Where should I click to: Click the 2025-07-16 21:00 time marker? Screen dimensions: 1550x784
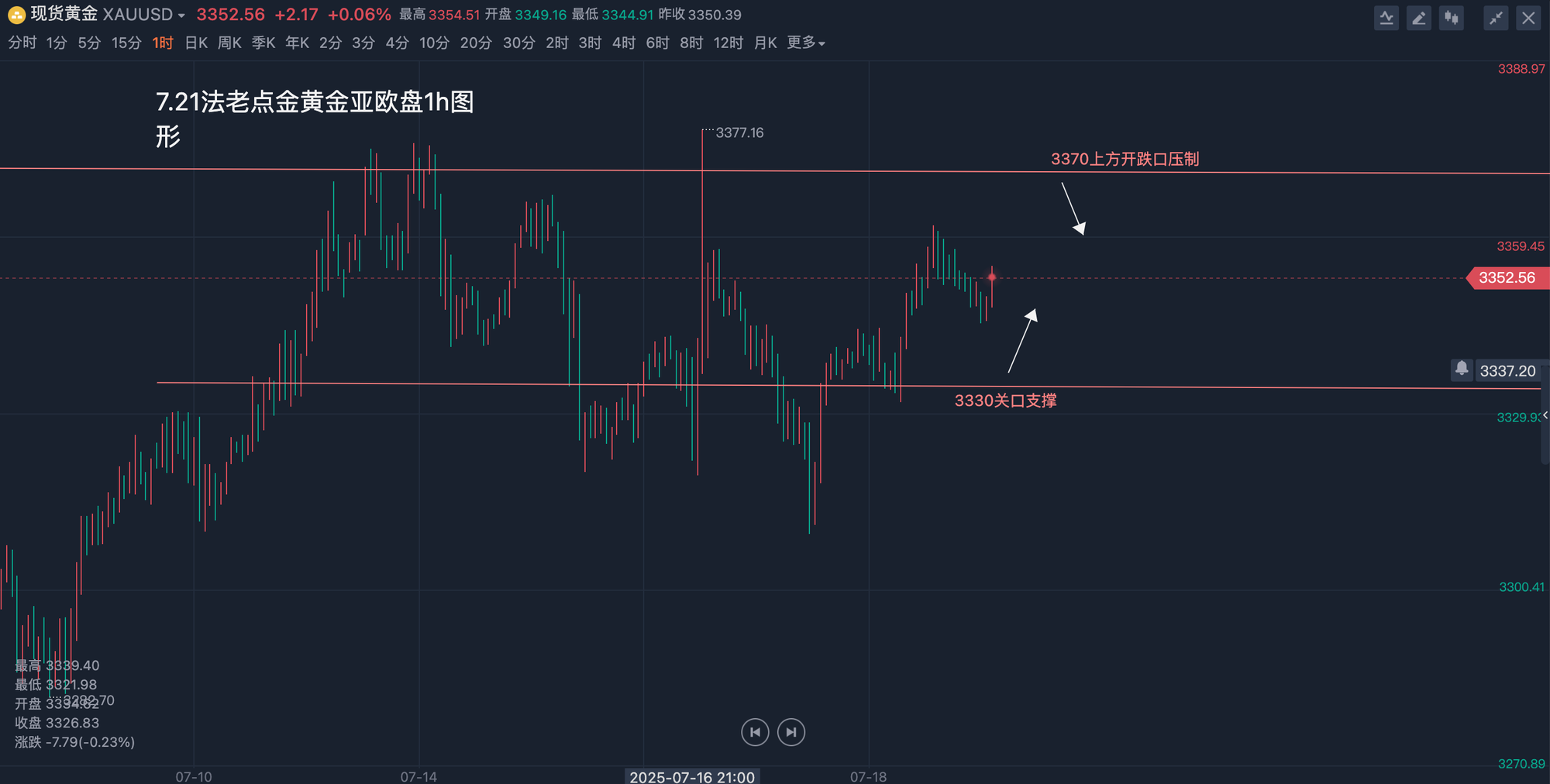(x=692, y=776)
